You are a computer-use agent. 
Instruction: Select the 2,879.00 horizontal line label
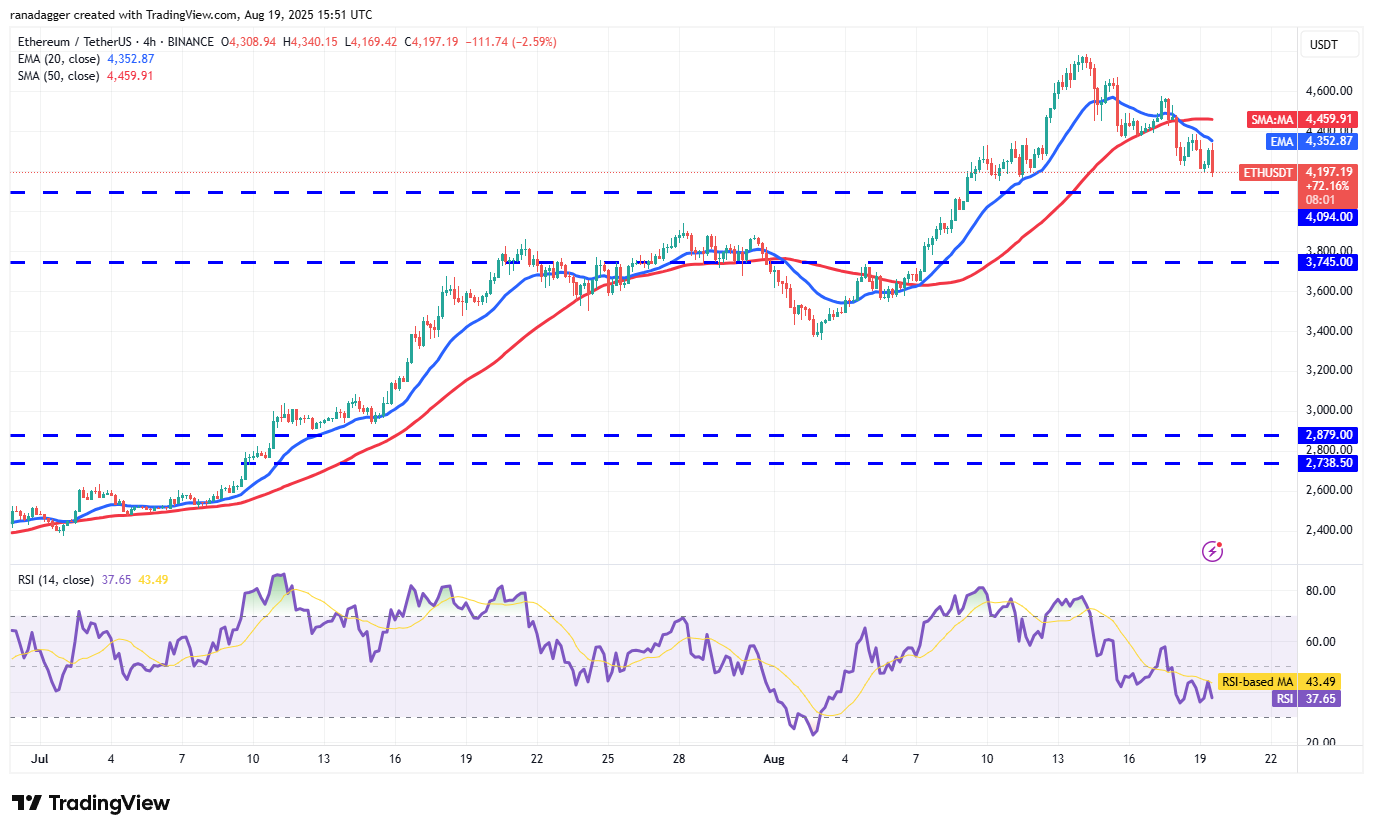[1328, 435]
